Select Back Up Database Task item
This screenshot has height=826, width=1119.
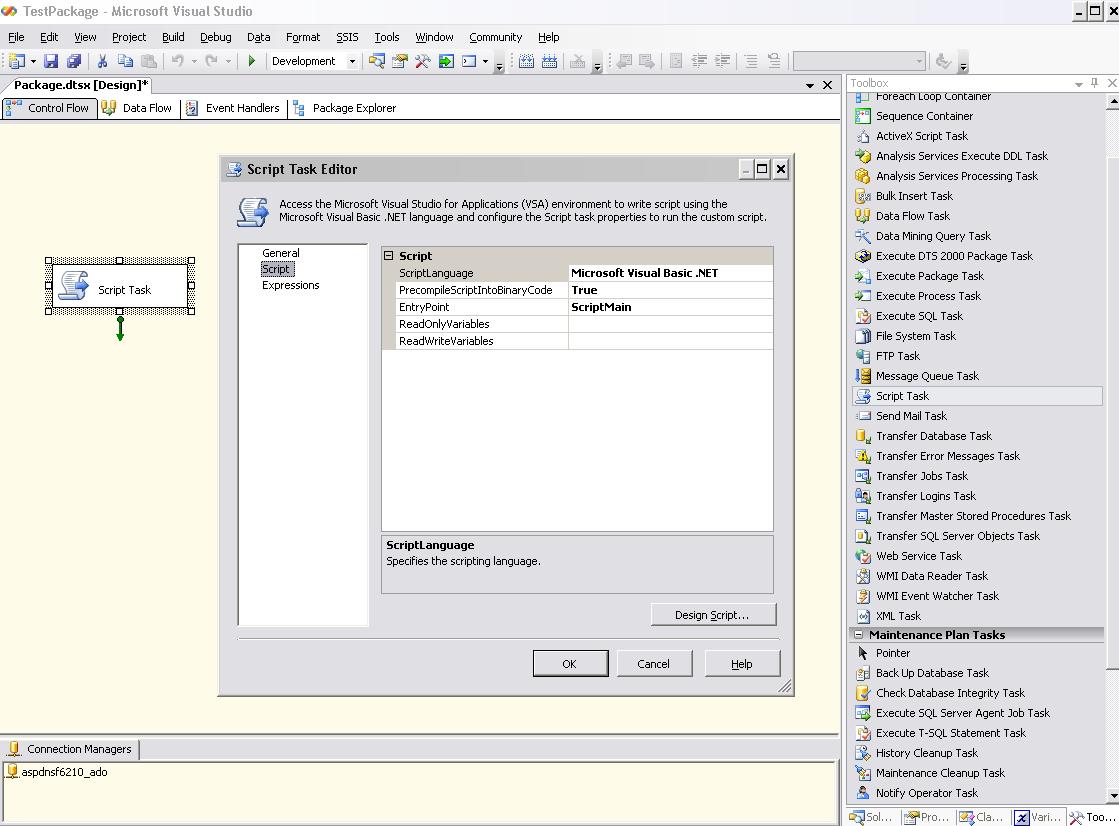932,673
